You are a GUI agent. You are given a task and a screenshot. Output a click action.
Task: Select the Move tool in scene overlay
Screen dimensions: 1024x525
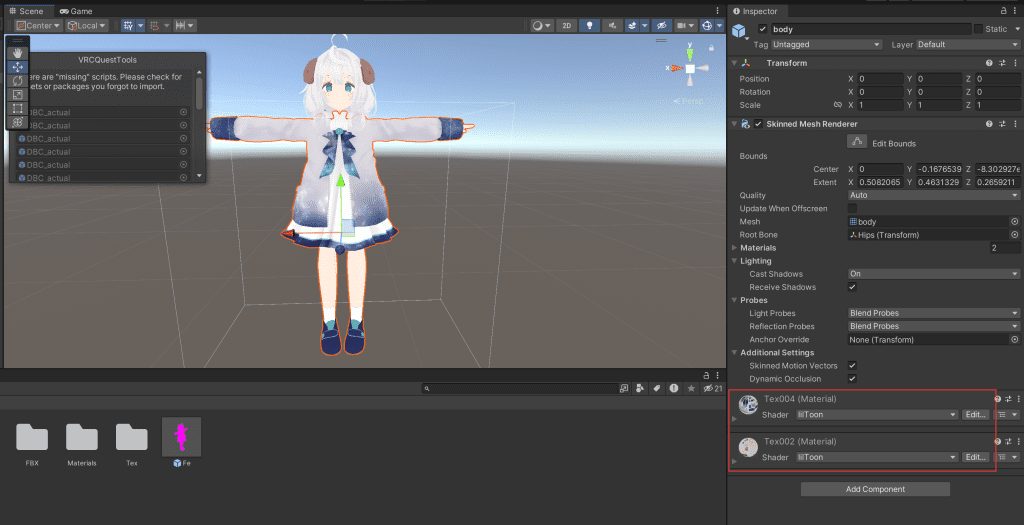point(18,67)
